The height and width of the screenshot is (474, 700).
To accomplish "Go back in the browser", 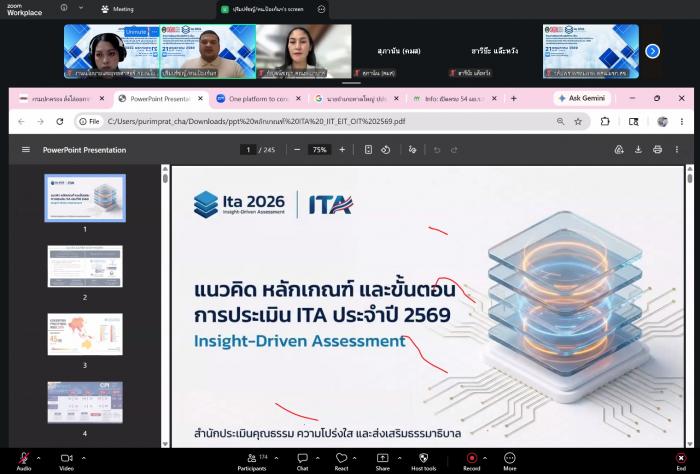I will click(x=21, y=121).
